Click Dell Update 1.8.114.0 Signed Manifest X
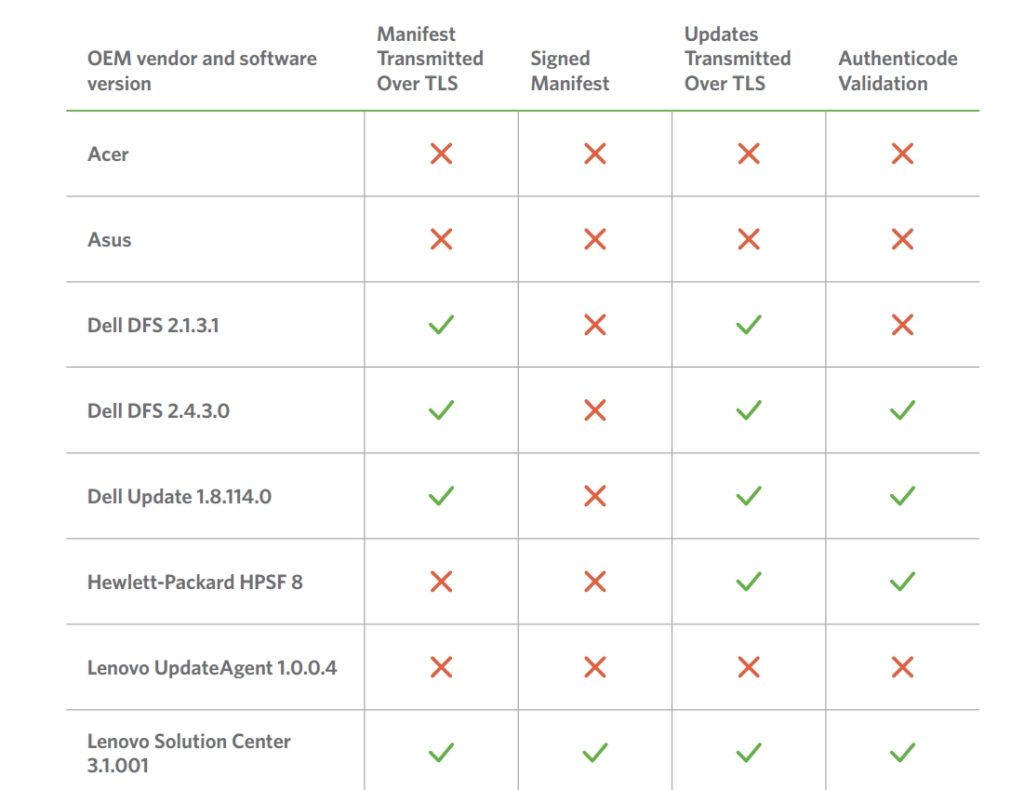 [x=595, y=496]
